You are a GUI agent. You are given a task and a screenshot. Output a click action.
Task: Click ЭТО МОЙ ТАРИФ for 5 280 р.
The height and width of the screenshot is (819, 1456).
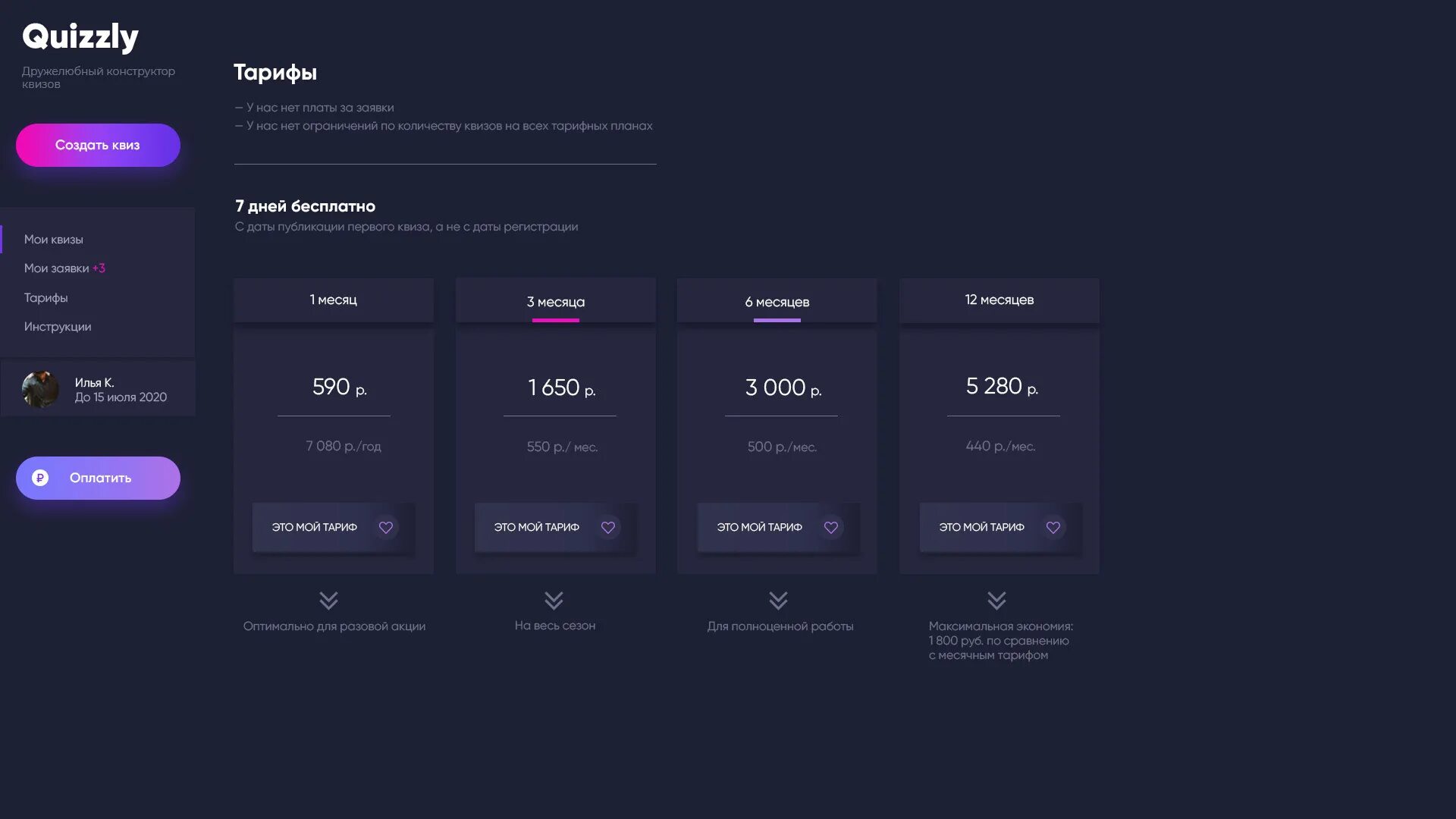click(x=982, y=527)
